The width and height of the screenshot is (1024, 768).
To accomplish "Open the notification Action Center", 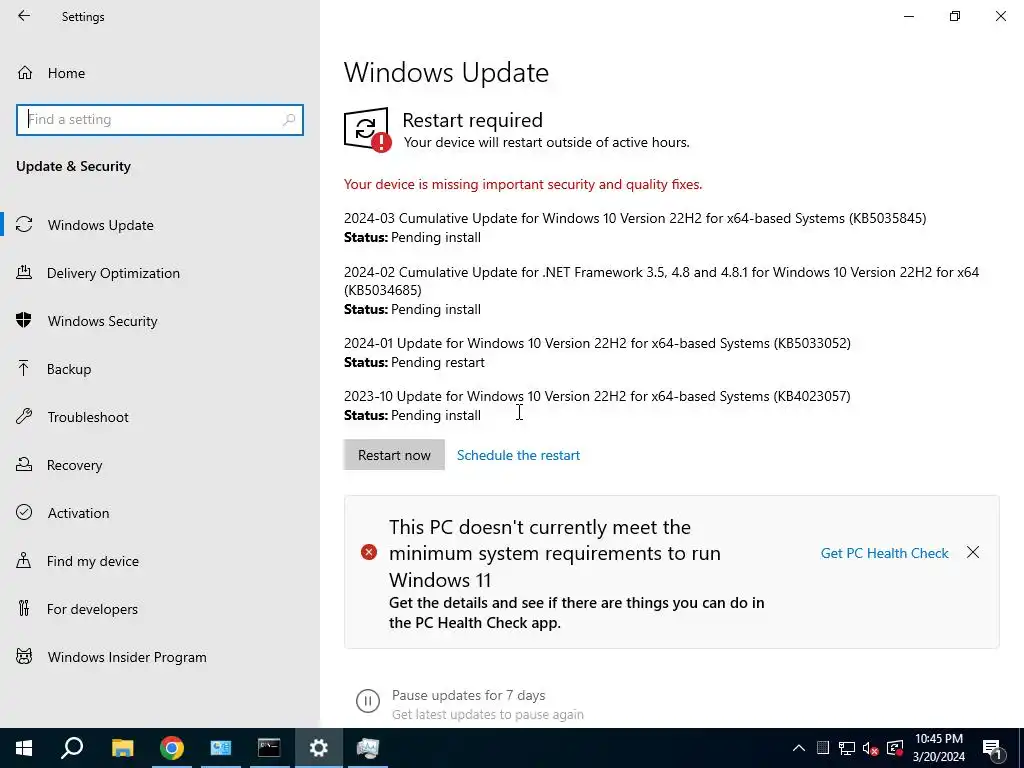I will pos(993,748).
